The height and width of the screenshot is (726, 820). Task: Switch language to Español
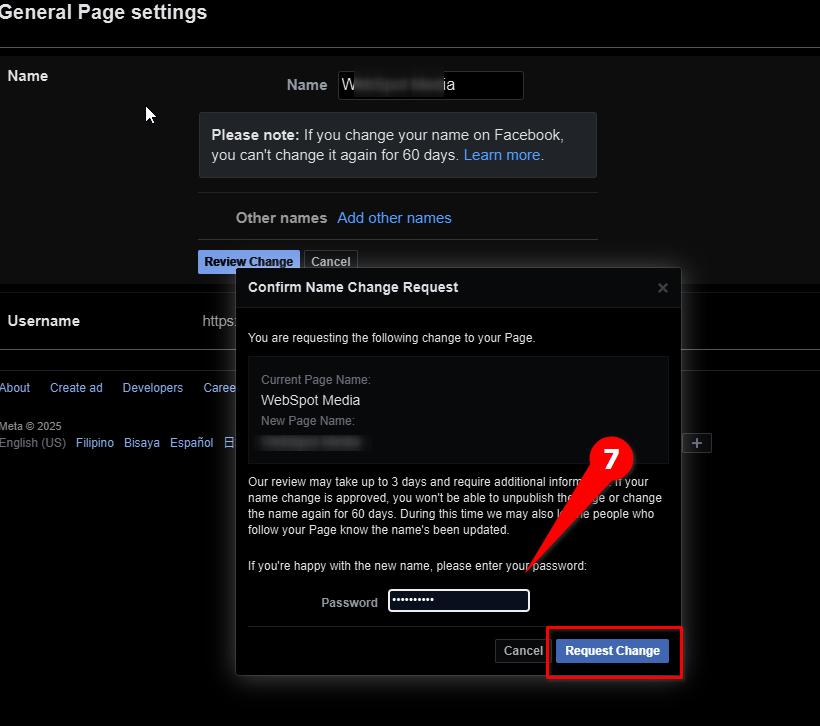pos(191,443)
